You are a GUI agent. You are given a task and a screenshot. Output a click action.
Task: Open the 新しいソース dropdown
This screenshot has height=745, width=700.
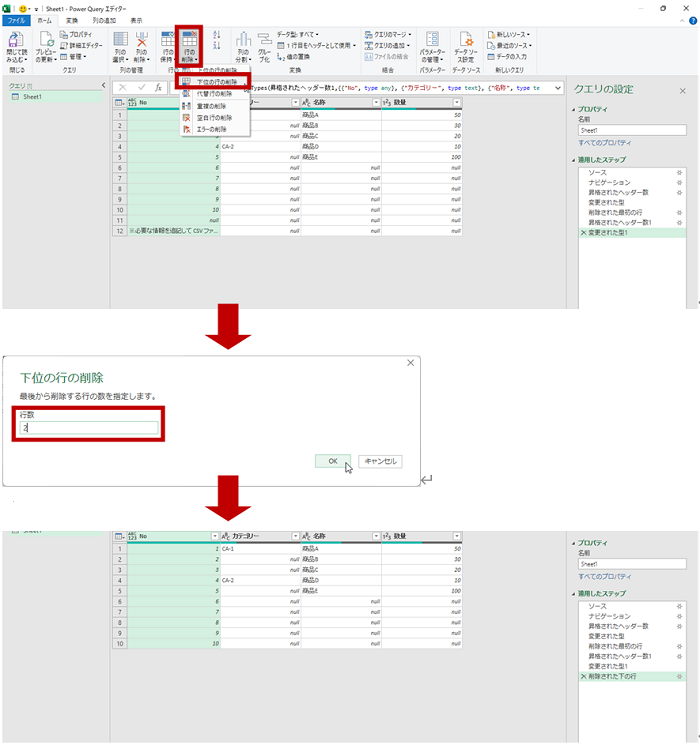point(514,34)
